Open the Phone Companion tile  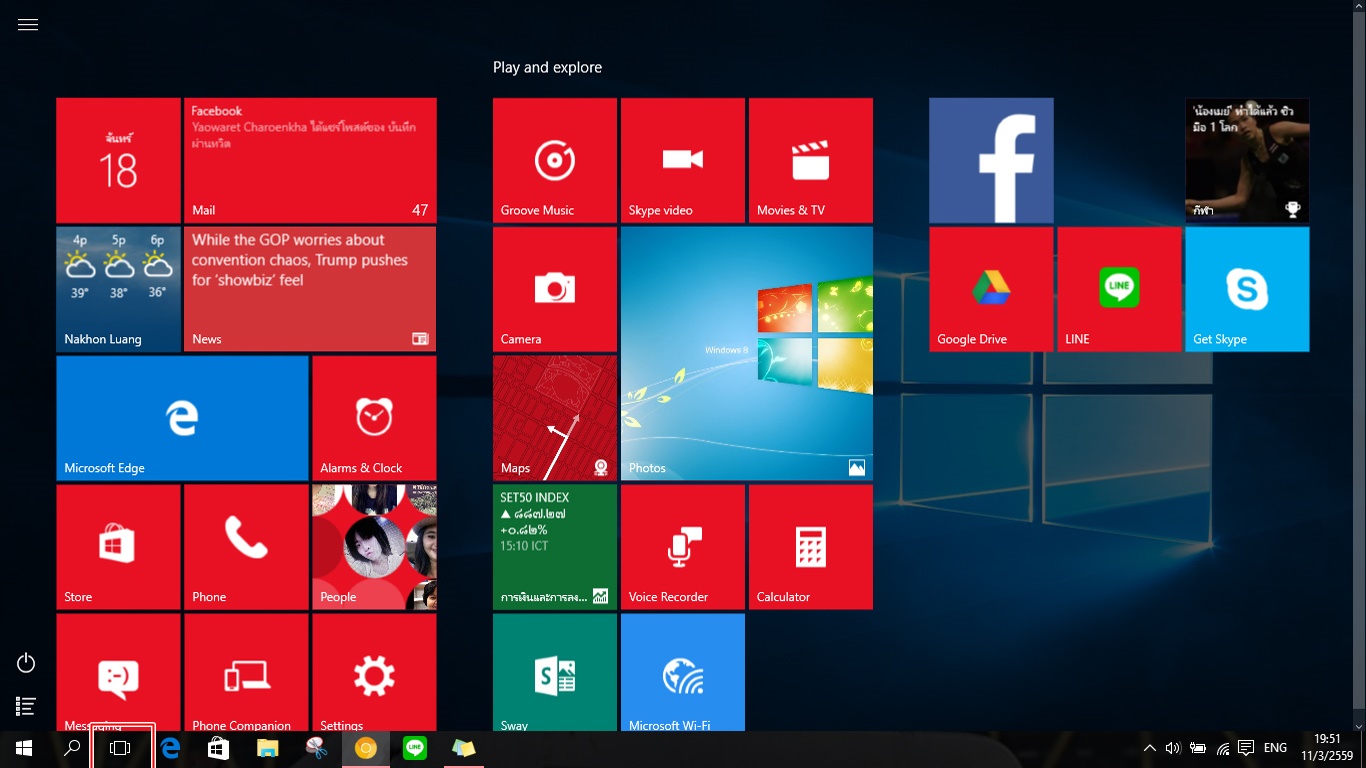246,672
